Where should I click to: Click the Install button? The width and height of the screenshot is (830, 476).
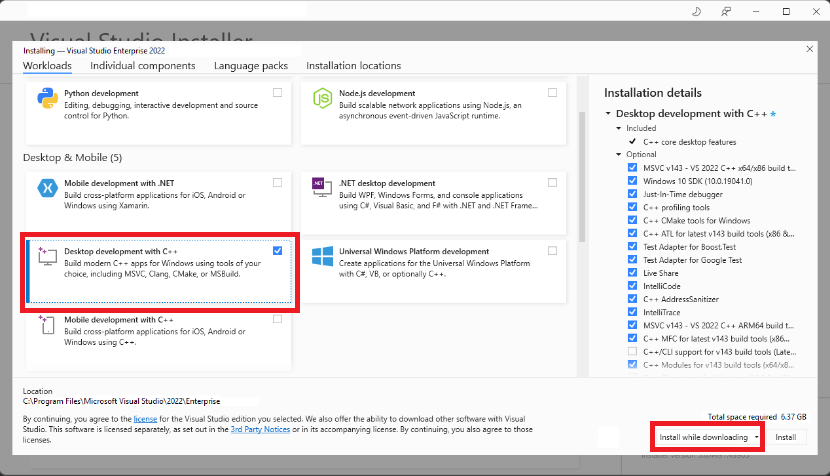click(786, 437)
